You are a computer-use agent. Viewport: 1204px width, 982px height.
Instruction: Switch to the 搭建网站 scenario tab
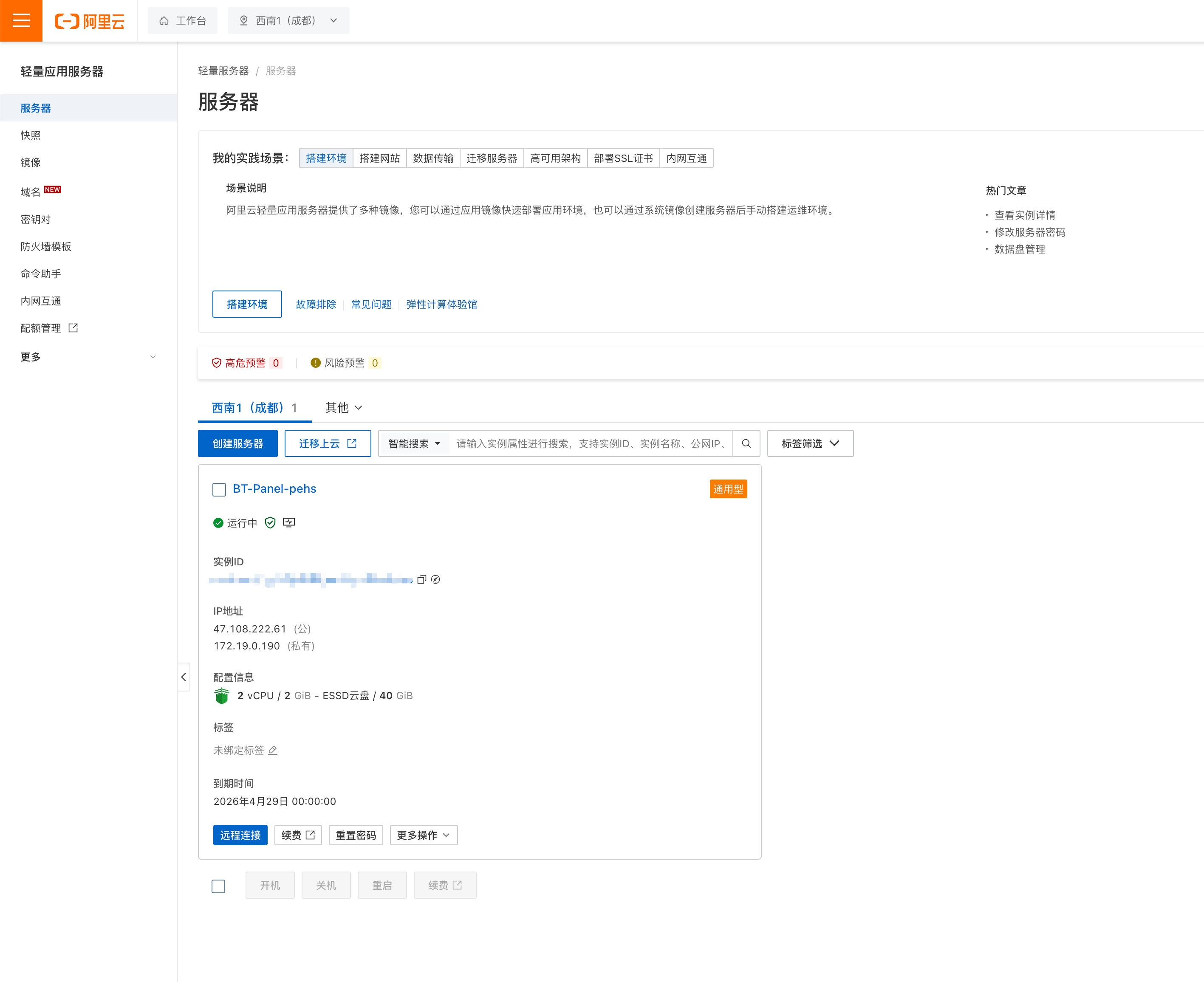click(380, 158)
